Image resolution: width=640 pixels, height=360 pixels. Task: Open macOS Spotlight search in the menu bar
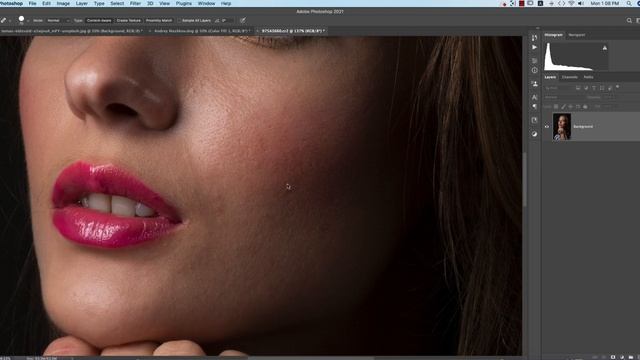point(629,3)
